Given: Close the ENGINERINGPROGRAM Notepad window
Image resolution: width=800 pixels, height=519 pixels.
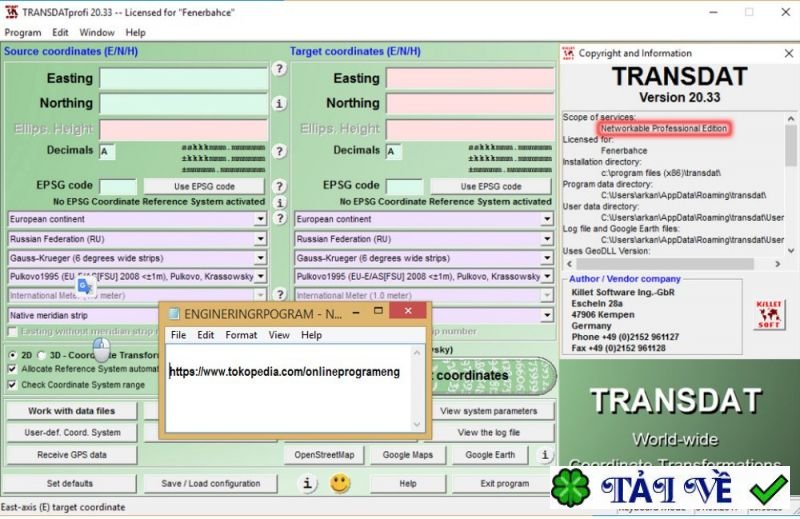Looking at the screenshot, I should tap(408, 310).
